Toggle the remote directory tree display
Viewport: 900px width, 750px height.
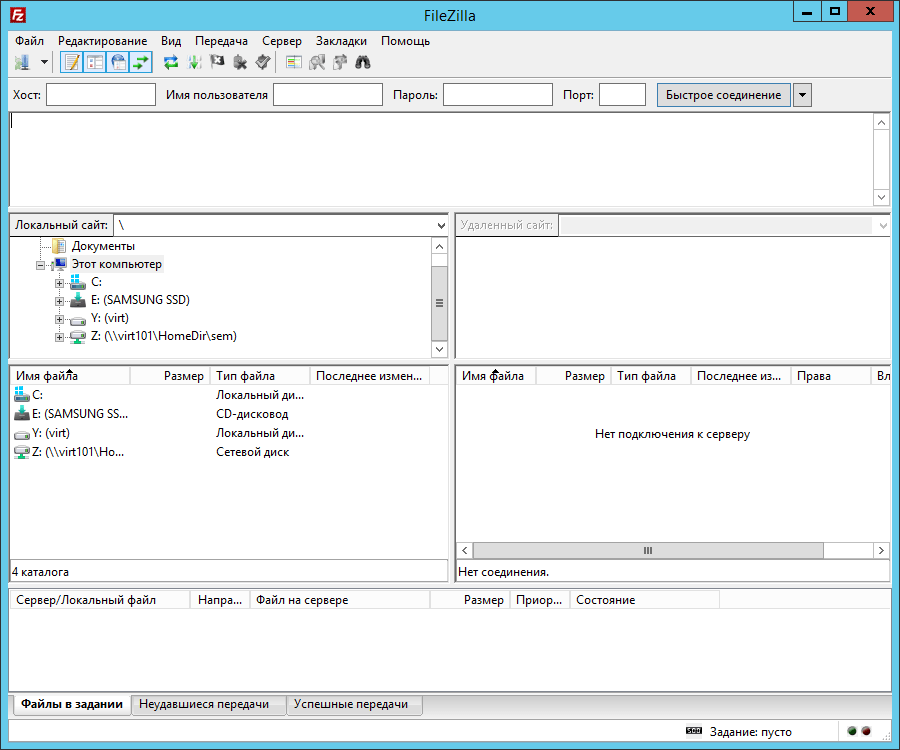click(118, 62)
